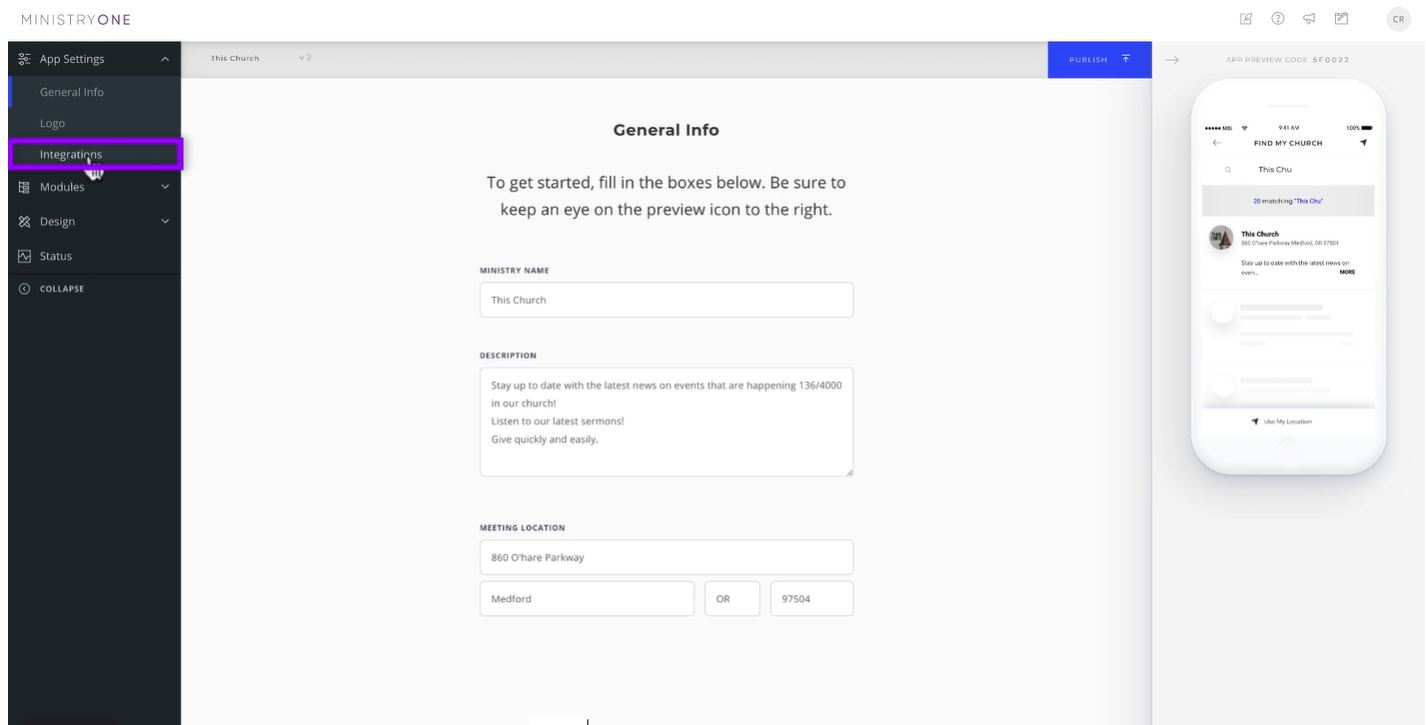Click the upload arrow icon on Publish

(x=1126, y=59)
